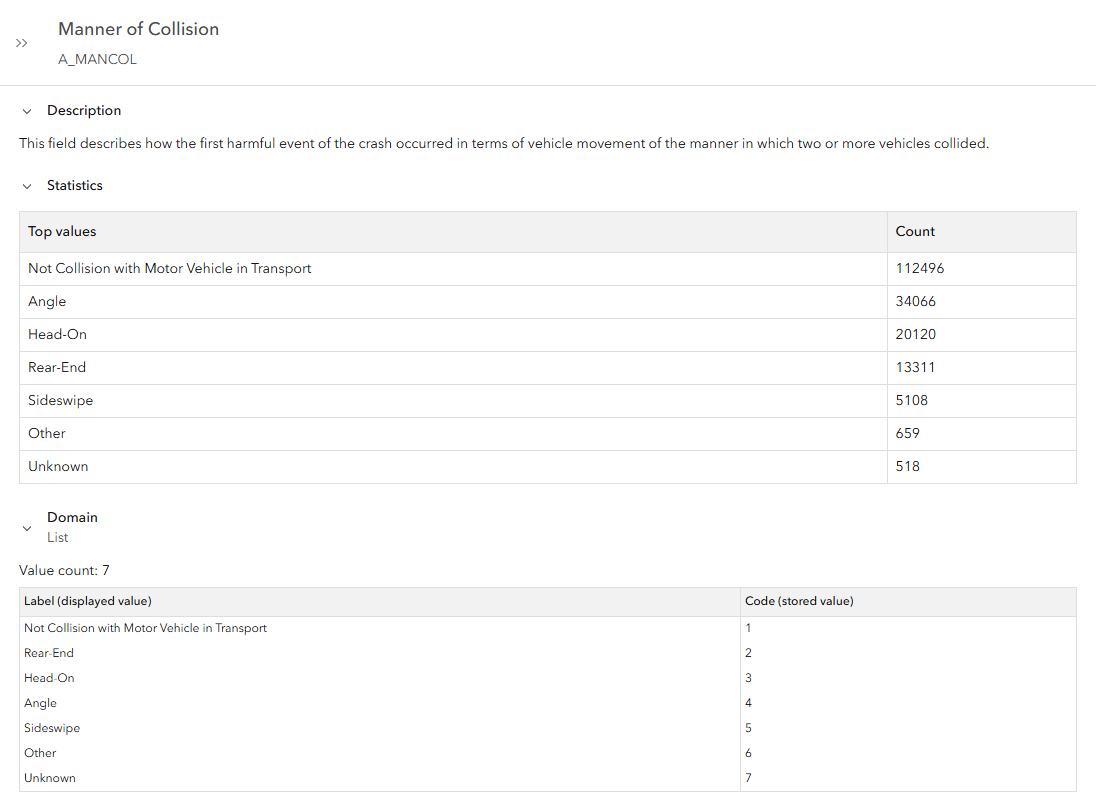Viewport: 1096px width, 806px height.
Task: Click the Code (stored value) header
Action: pos(799,601)
